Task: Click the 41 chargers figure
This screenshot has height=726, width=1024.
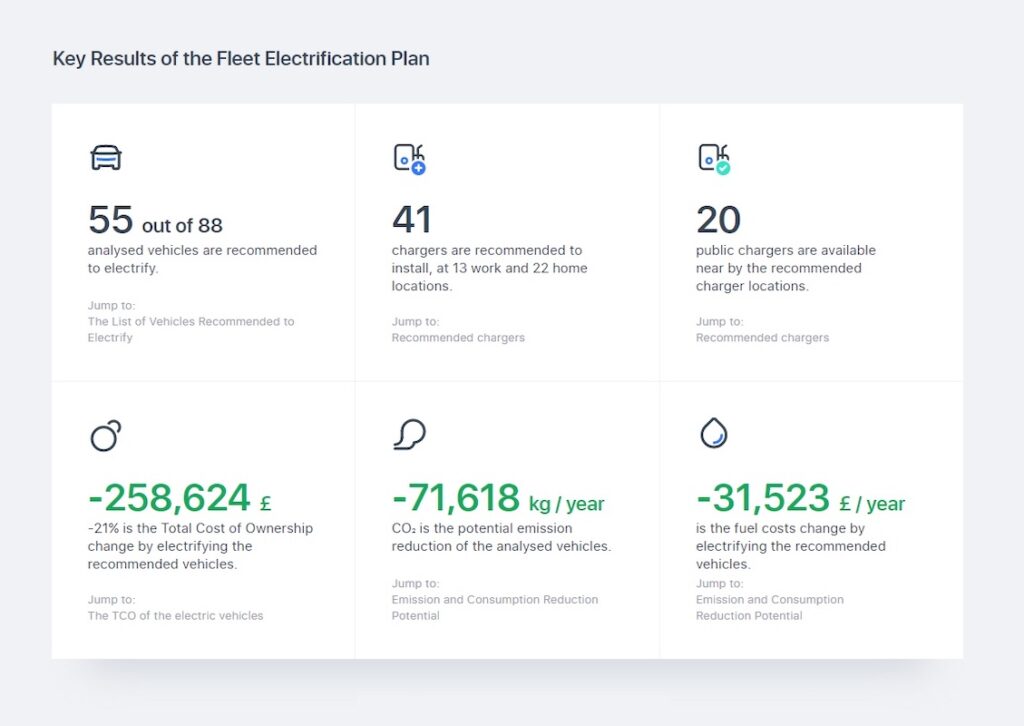Action: pos(412,220)
